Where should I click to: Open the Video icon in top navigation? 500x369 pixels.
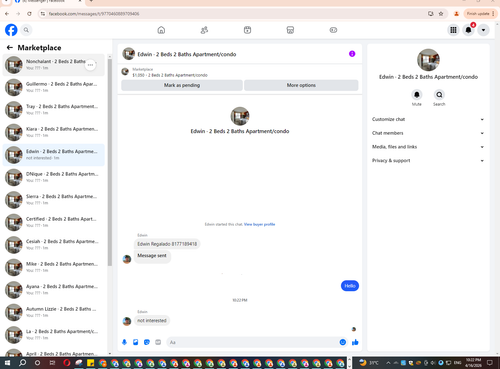point(247,30)
